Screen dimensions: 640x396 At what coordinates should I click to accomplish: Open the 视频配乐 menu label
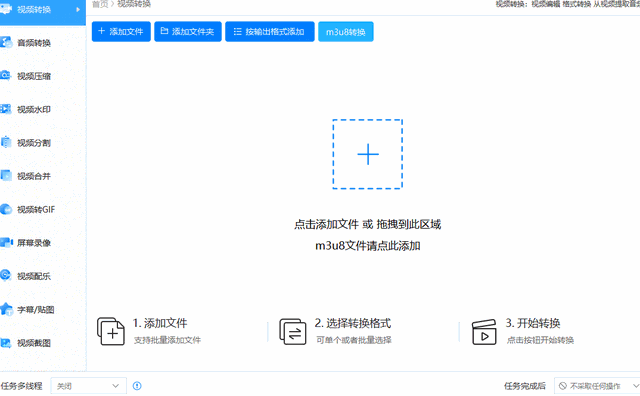click(x=34, y=276)
